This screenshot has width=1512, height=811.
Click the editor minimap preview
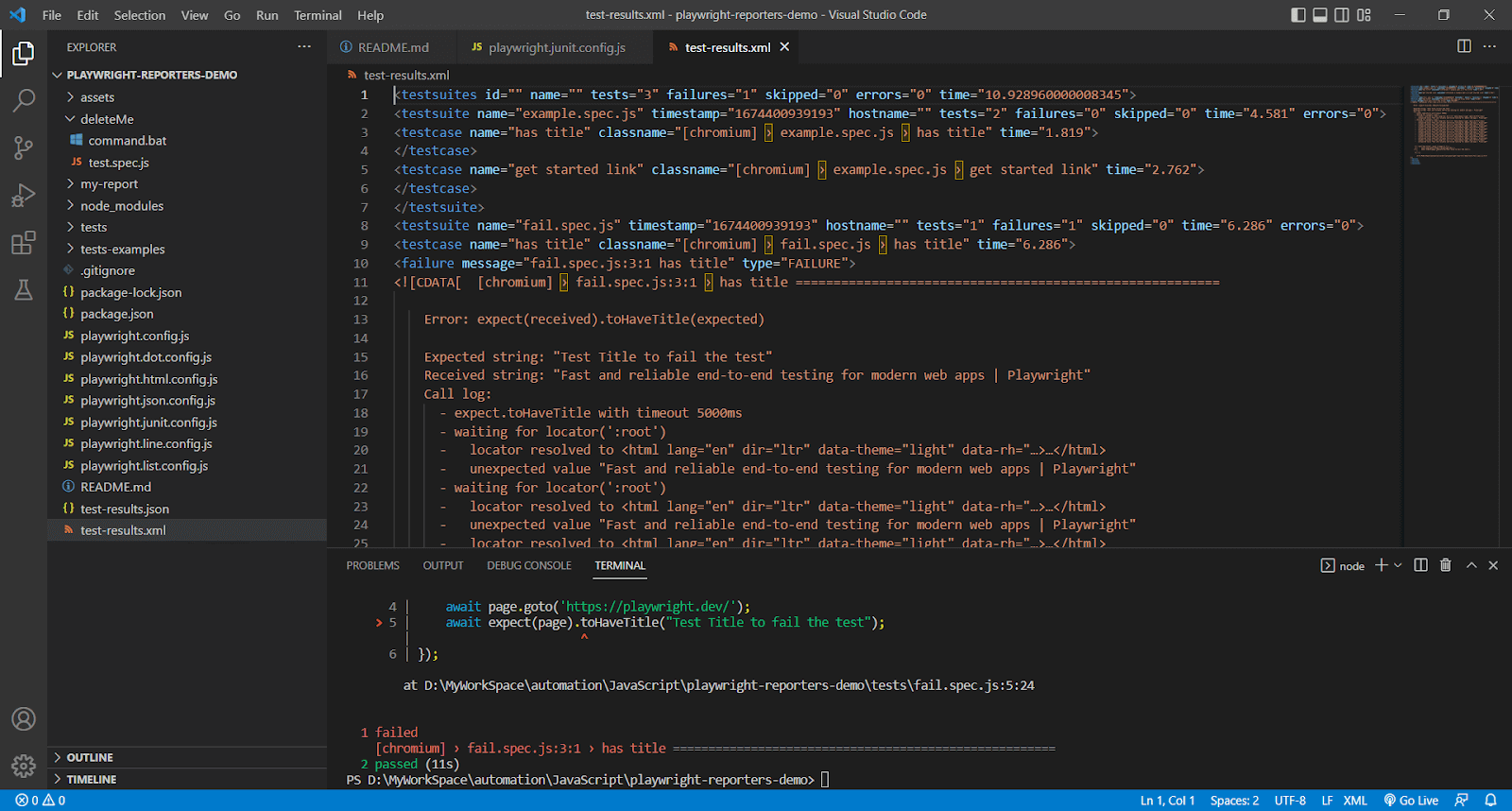coord(1454,125)
